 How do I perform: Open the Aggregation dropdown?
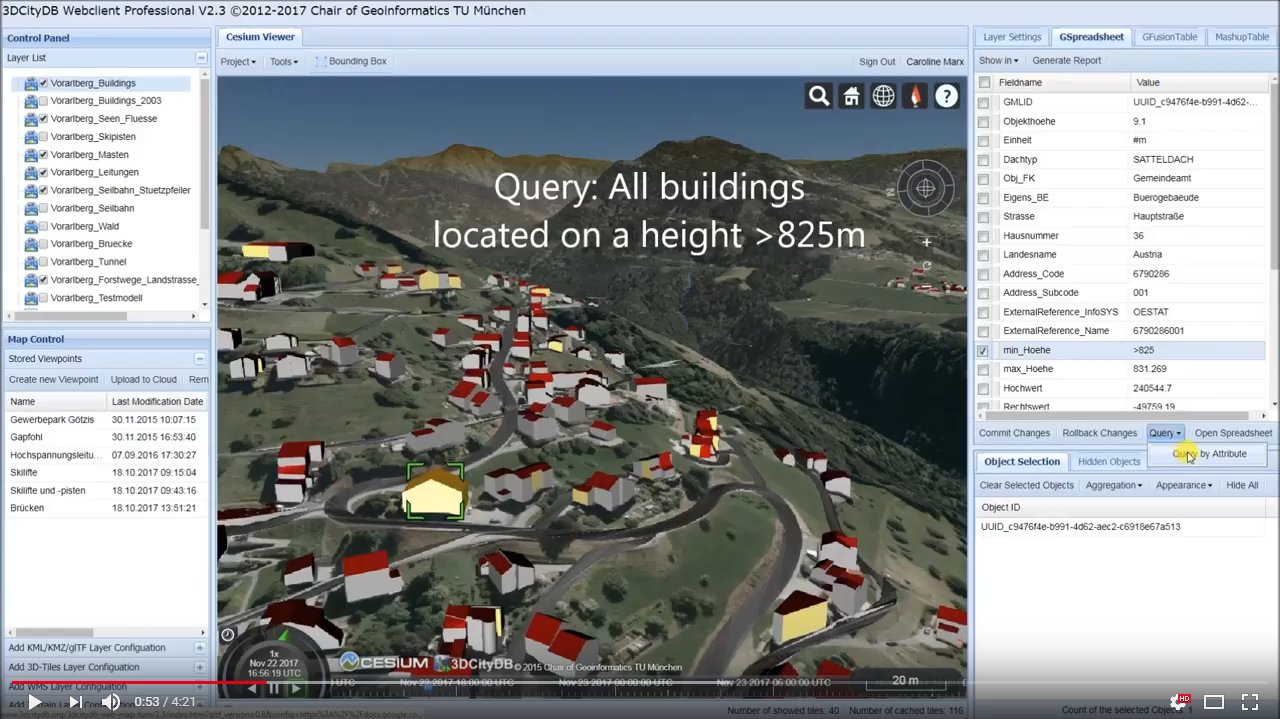[1114, 485]
